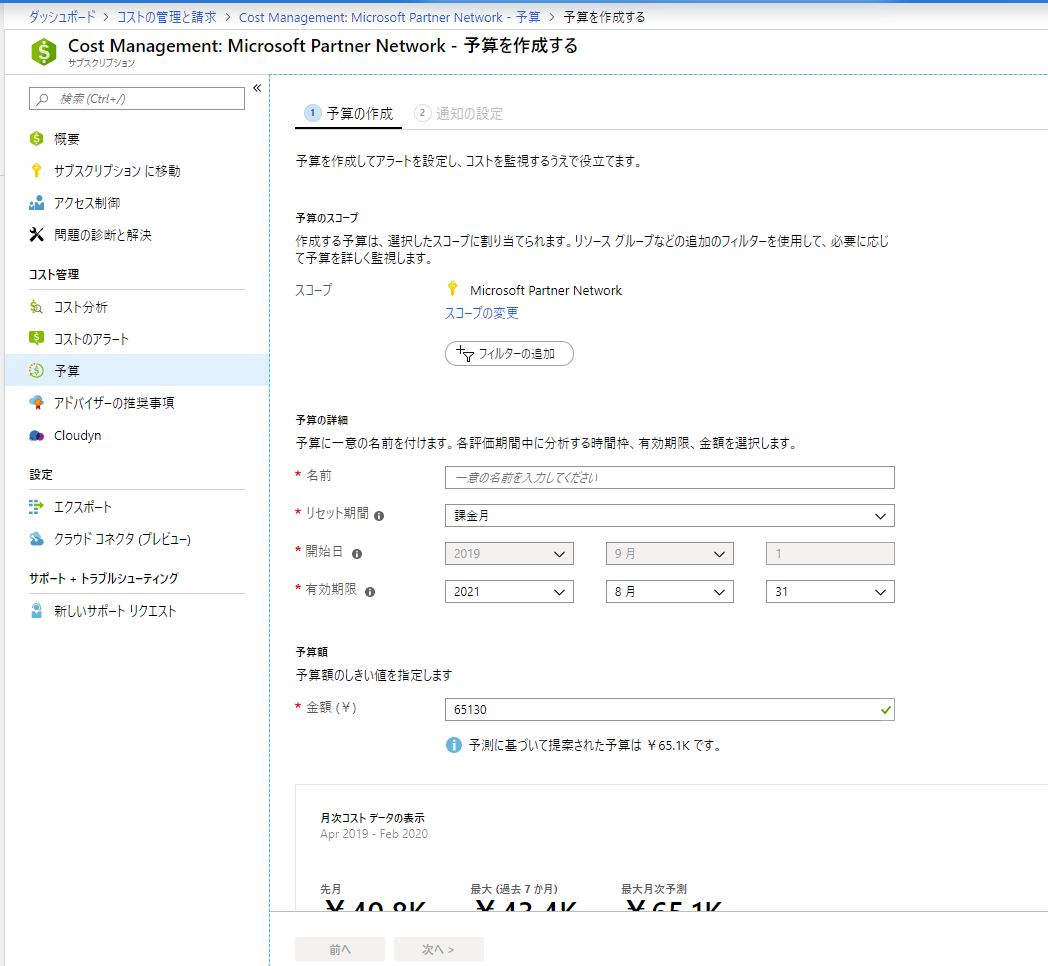The image size is (1048, 966).
Task: Click the wrench icon for 問題の診断と解決
Action: click(37, 235)
